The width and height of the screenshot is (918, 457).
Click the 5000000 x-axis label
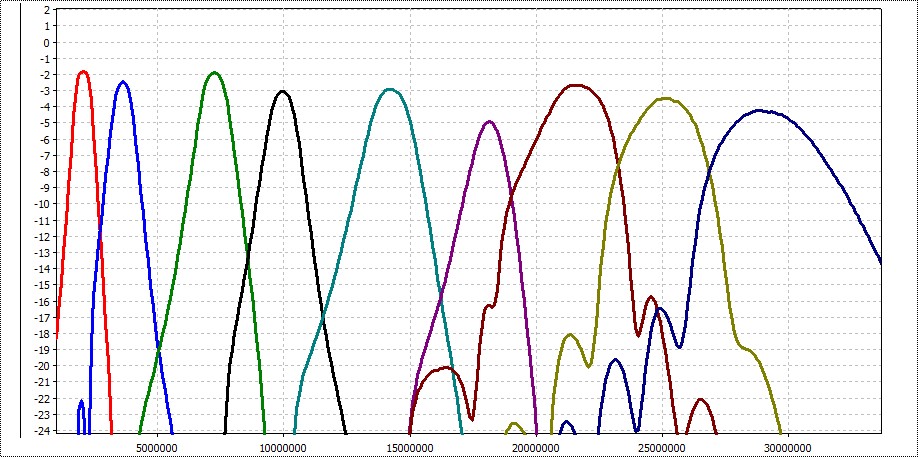156,446
